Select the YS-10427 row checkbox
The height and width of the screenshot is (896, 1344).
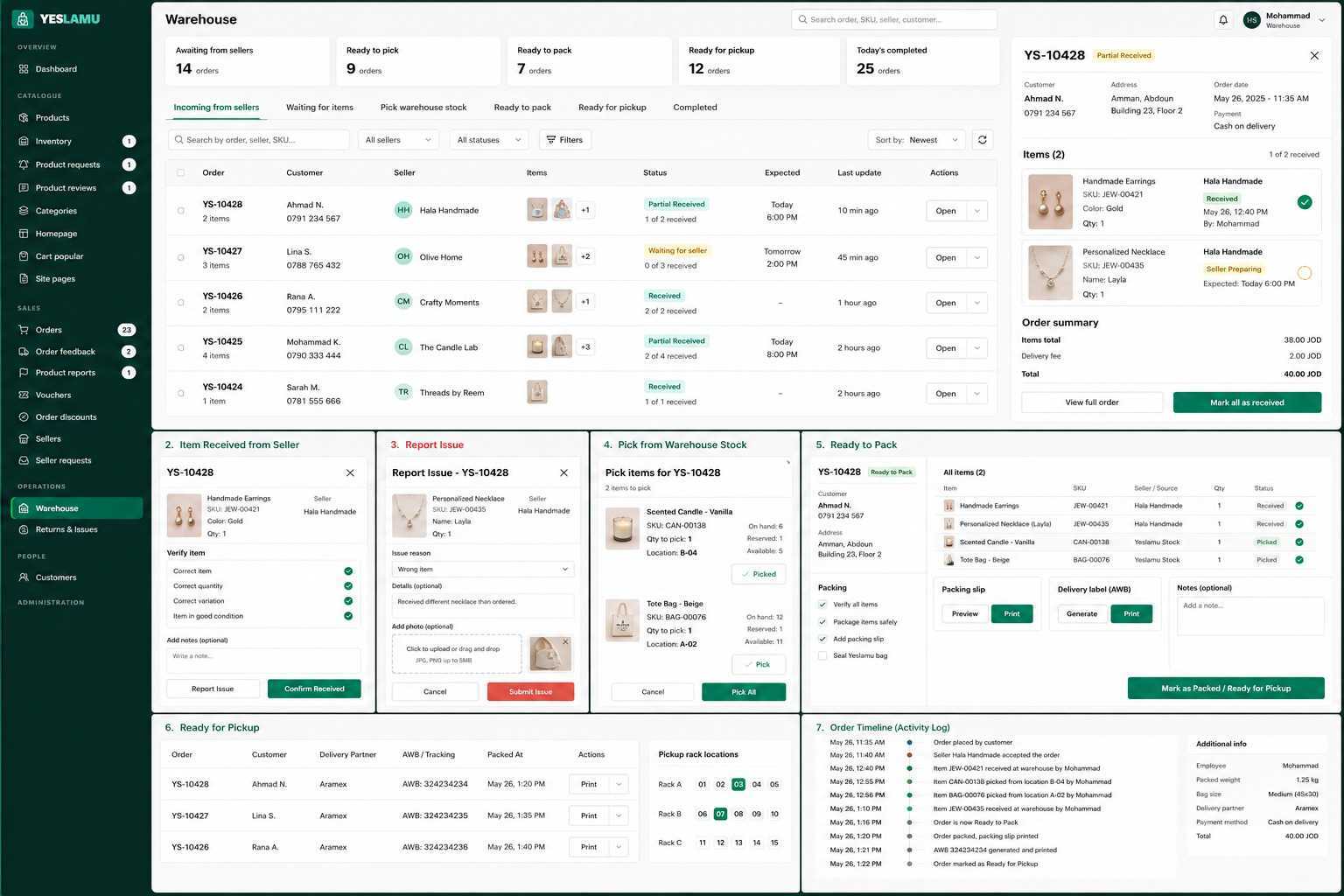(x=181, y=257)
